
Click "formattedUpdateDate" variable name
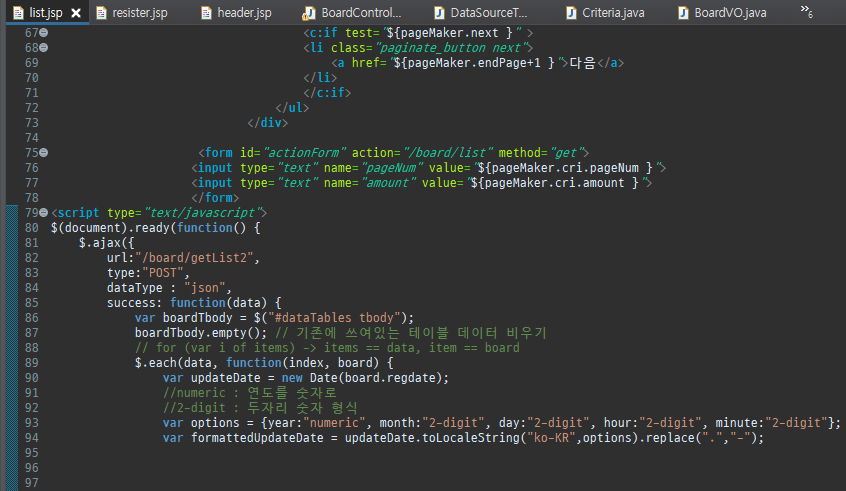257,438
